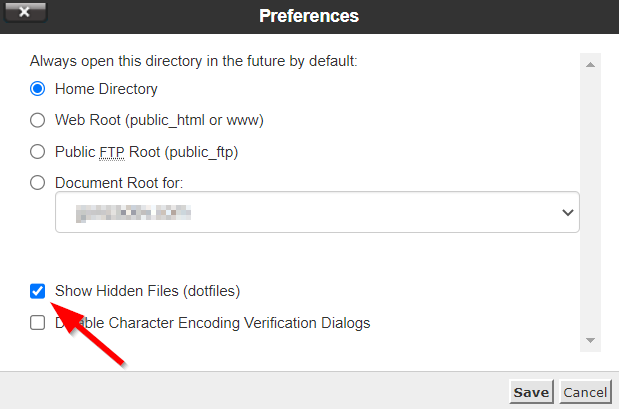Click the "Web Root (public_html or www)" label
619x409 pixels.
pyautogui.click(x=159, y=121)
